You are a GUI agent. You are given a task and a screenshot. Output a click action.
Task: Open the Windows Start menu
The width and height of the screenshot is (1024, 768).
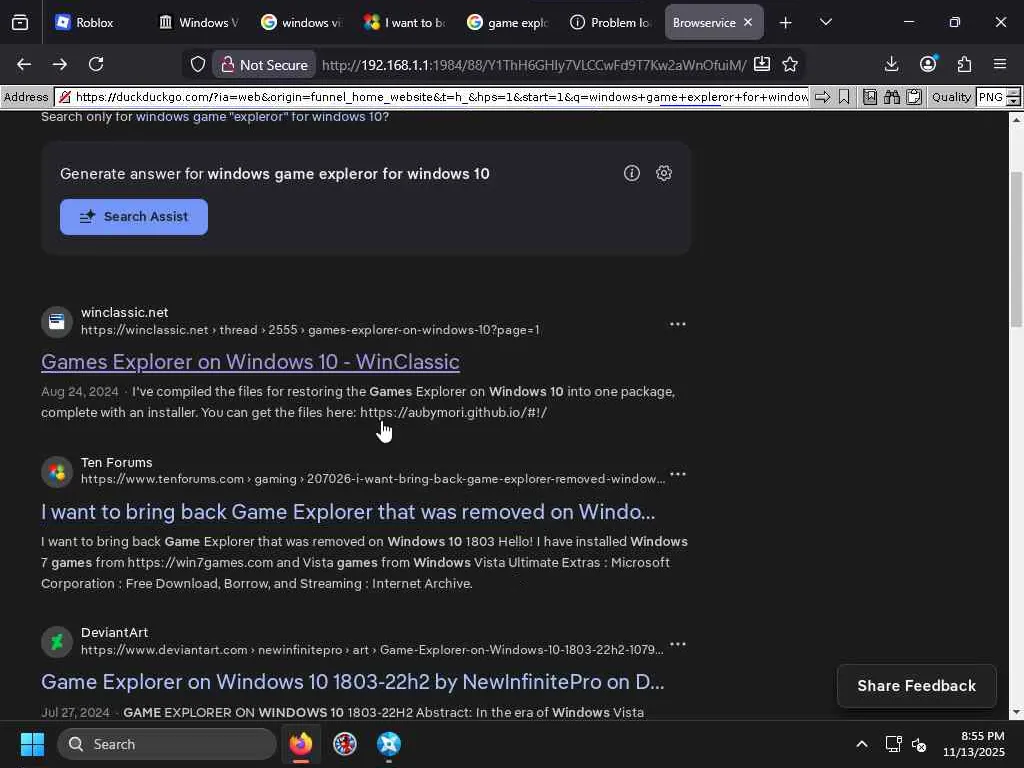point(32,744)
